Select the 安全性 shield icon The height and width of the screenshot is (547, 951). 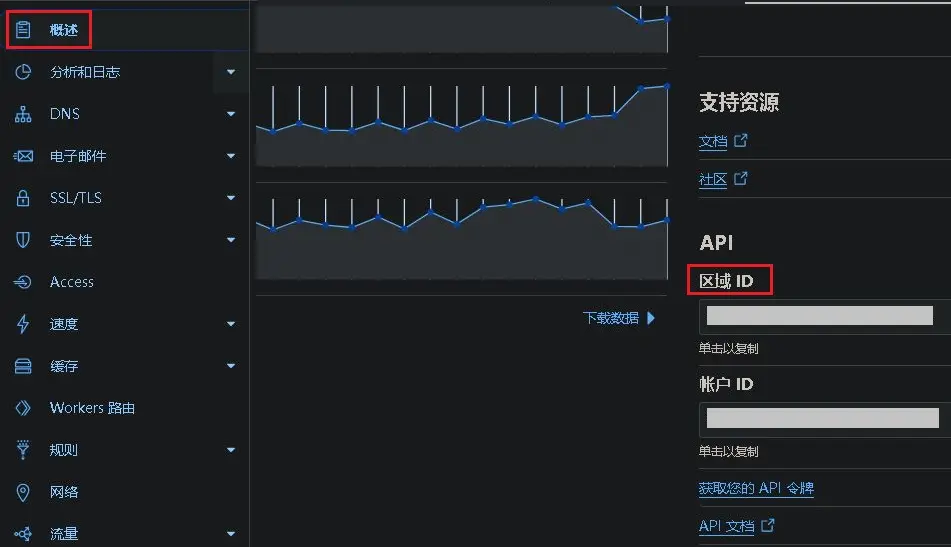[x=23, y=240]
